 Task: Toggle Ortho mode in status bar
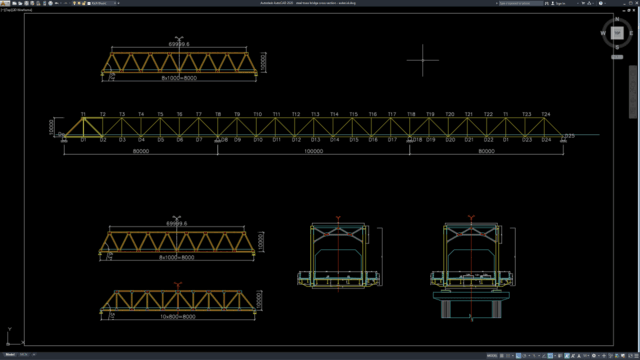click(x=518, y=356)
